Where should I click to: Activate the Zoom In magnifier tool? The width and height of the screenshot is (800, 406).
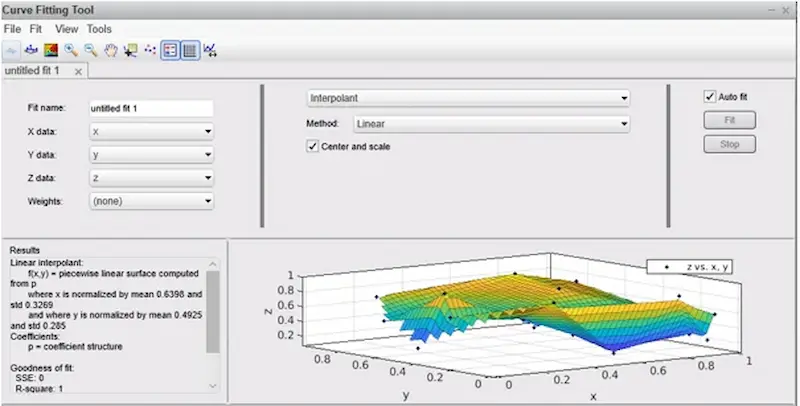[x=71, y=50]
